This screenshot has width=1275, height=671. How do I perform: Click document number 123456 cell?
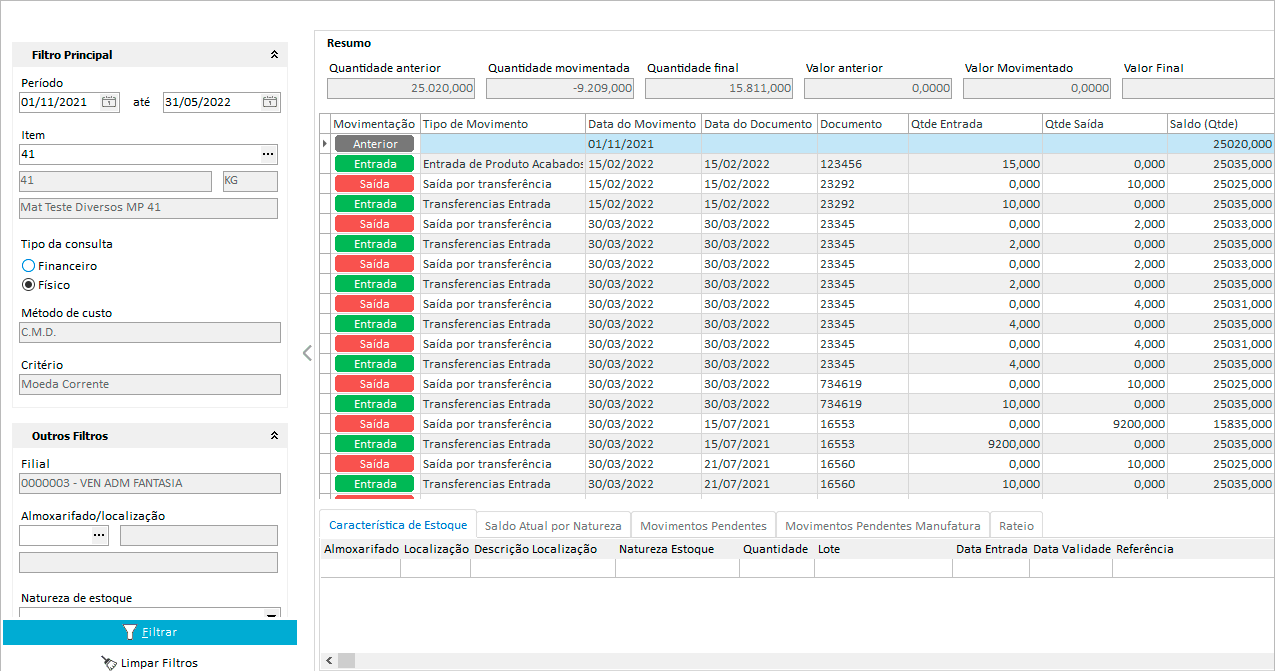(862, 164)
